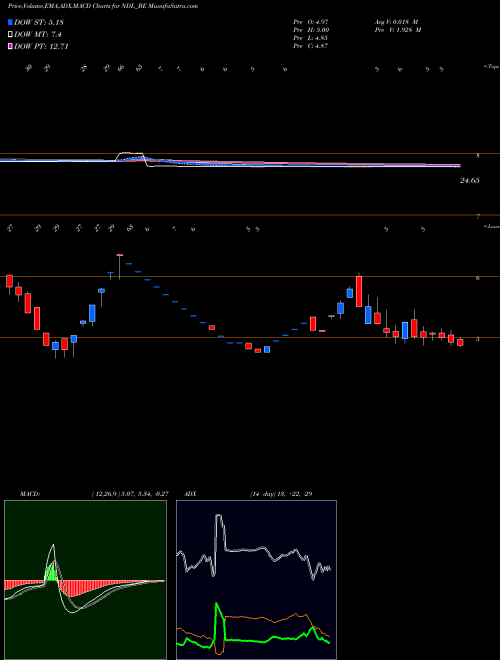500x660 pixels.
Task: Click the 'Pre C: 4.87' value
Action: [x=311, y=46]
